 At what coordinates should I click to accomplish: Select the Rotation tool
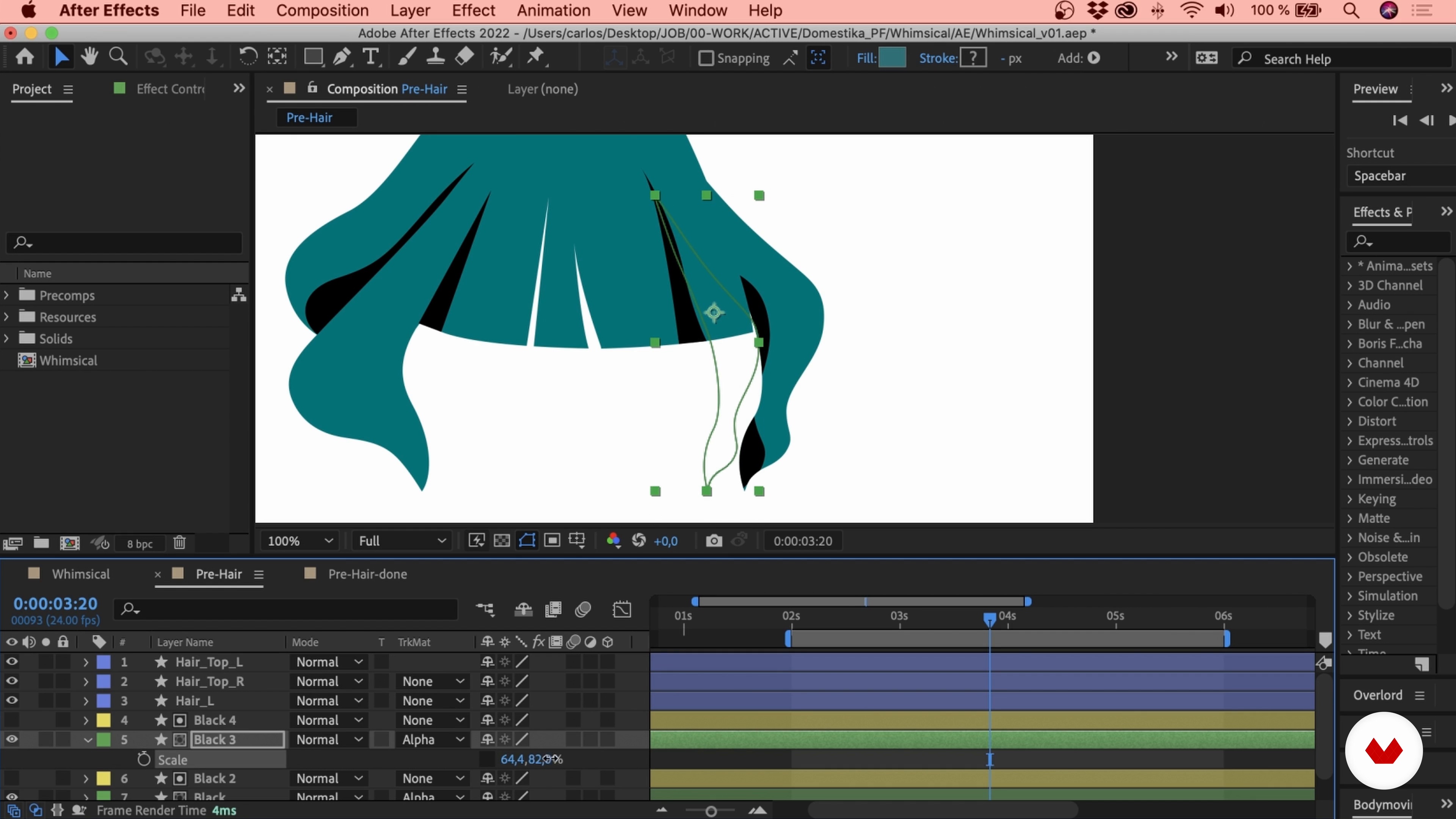point(248,57)
